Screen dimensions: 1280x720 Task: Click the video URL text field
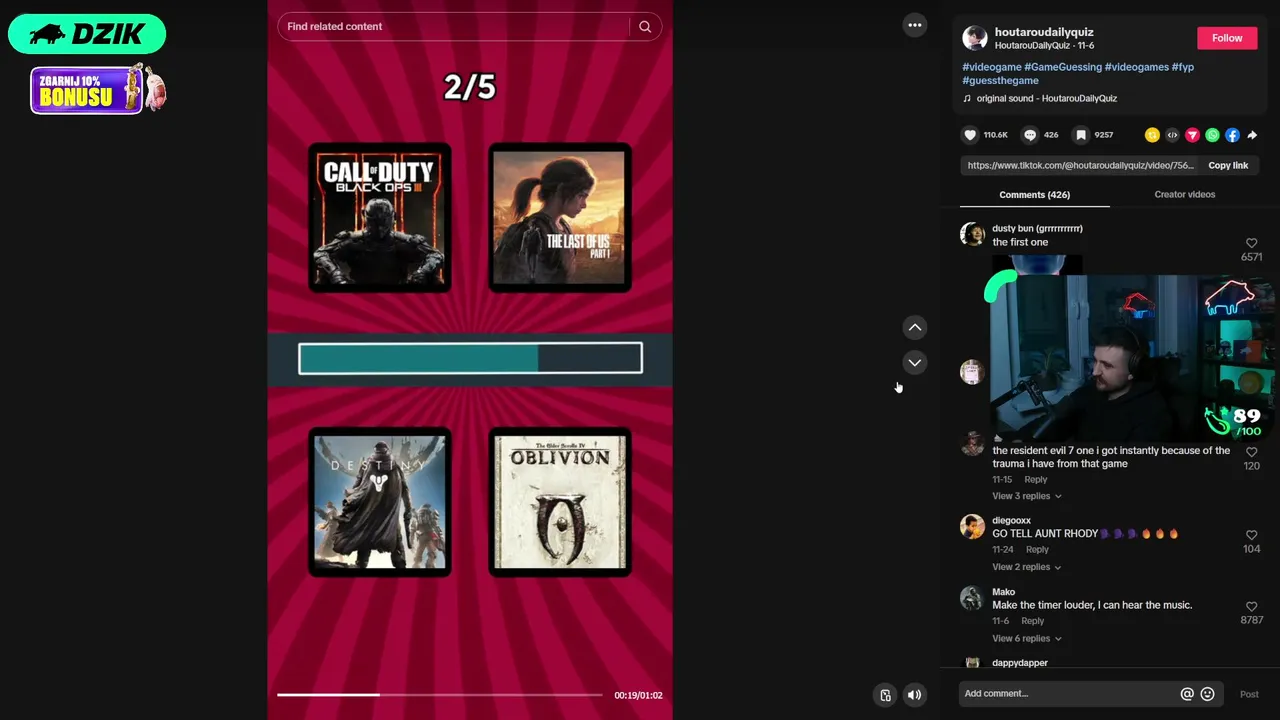tap(1080, 165)
